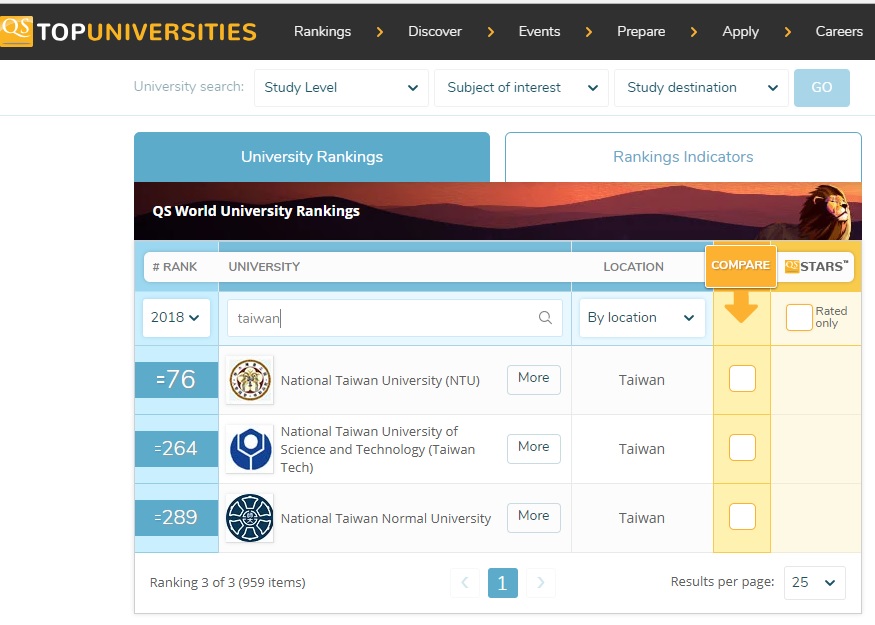Click More for National Taiwan Normal University

(x=533, y=517)
